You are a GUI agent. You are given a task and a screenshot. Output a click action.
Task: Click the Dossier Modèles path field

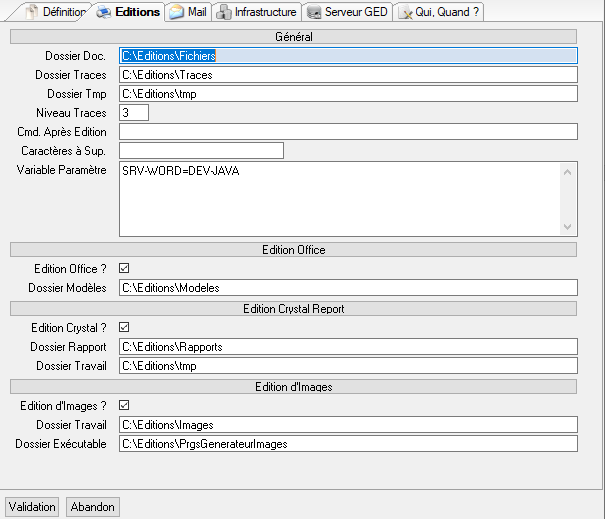coord(347,288)
